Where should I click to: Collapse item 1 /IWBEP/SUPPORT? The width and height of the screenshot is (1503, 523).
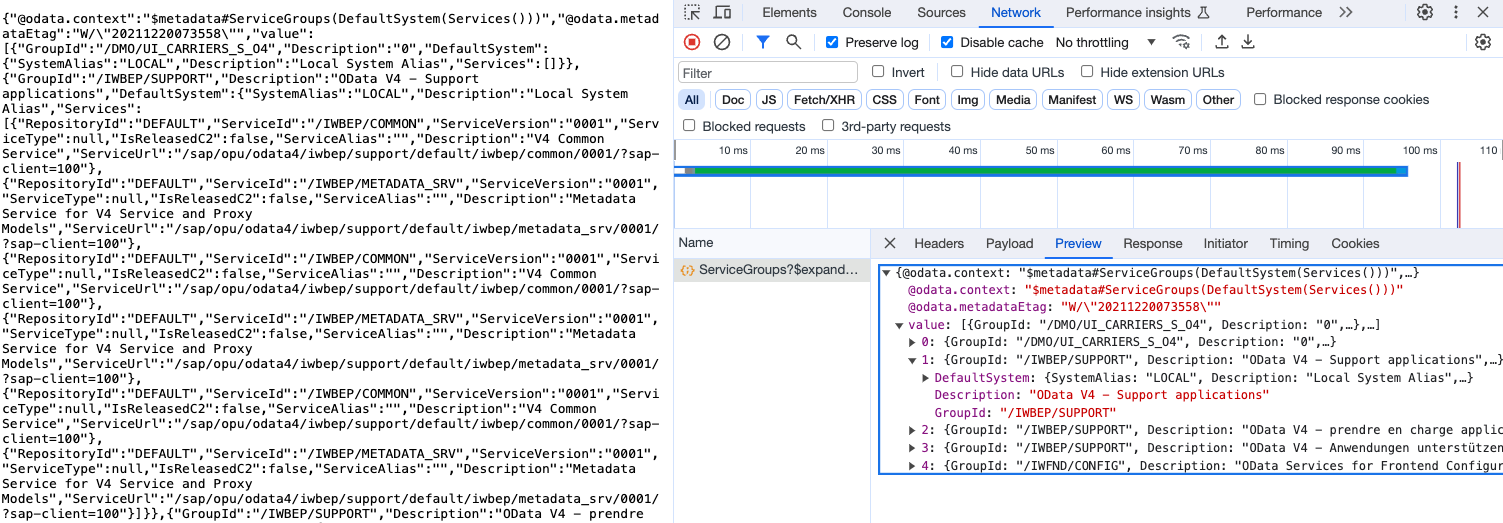[912, 360]
